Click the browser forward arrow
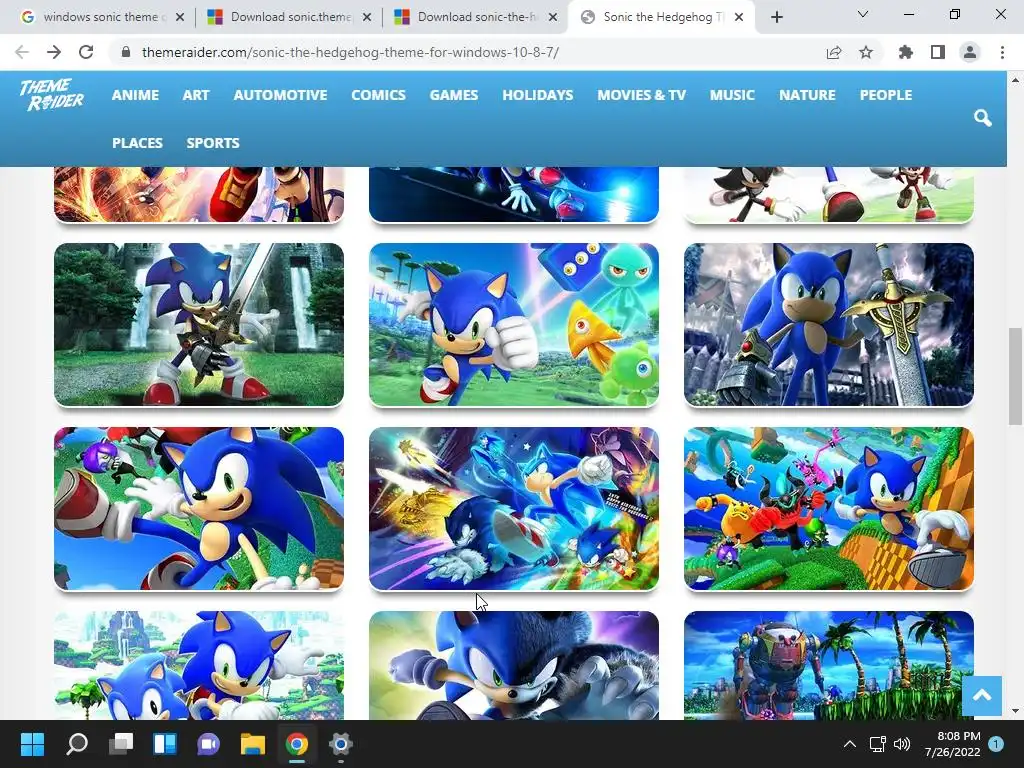Image resolution: width=1024 pixels, height=768 pixels. pyautogui.click(x=54, y=52)
